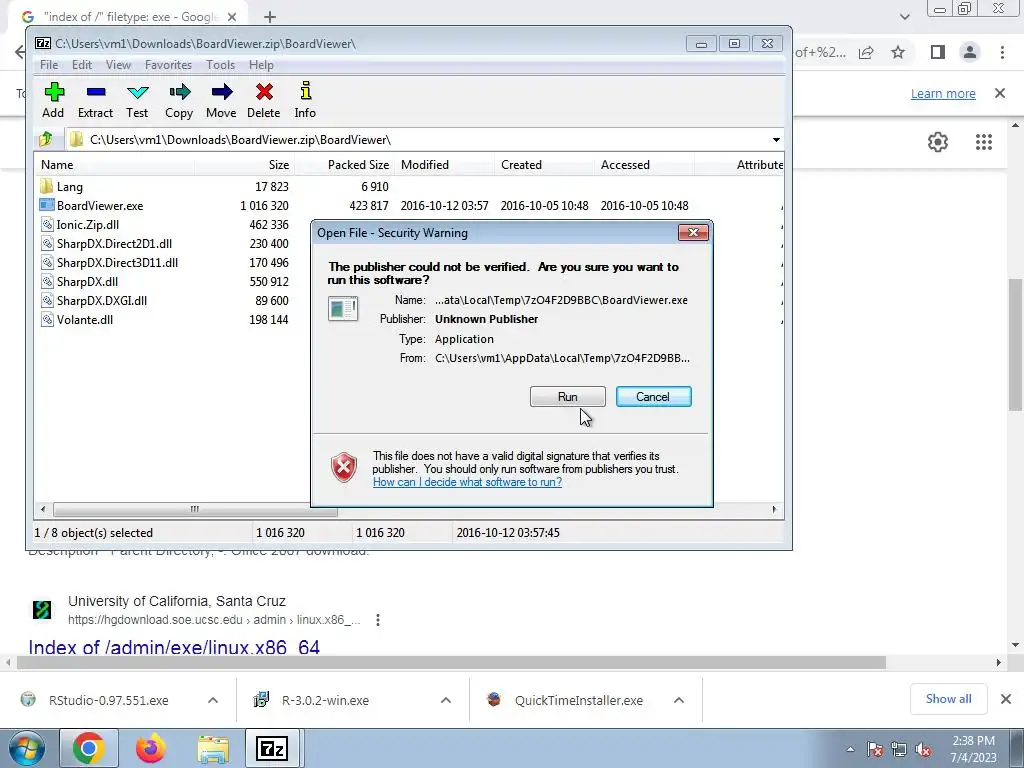Open the Help menu in 7-Zip
1024x768 pixels.
[x=261, y=65]
